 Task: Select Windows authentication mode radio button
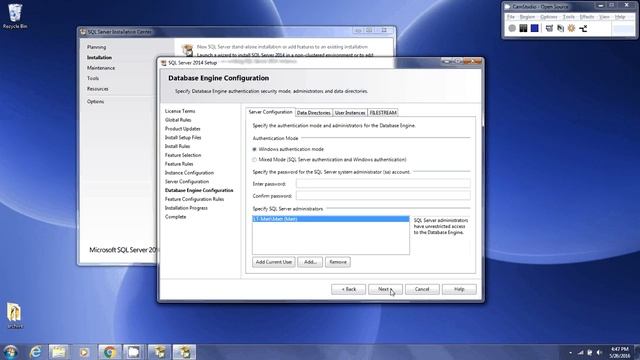tap(254, 149)
